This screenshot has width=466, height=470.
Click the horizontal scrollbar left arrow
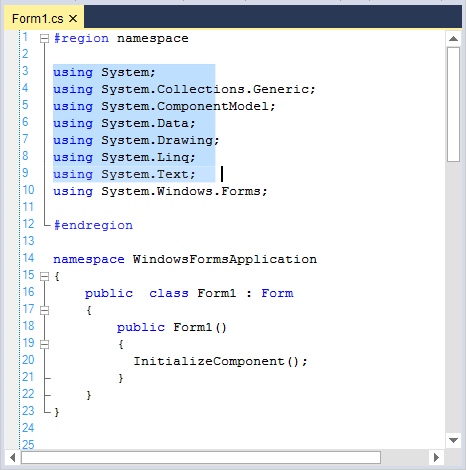coord(13,457)
